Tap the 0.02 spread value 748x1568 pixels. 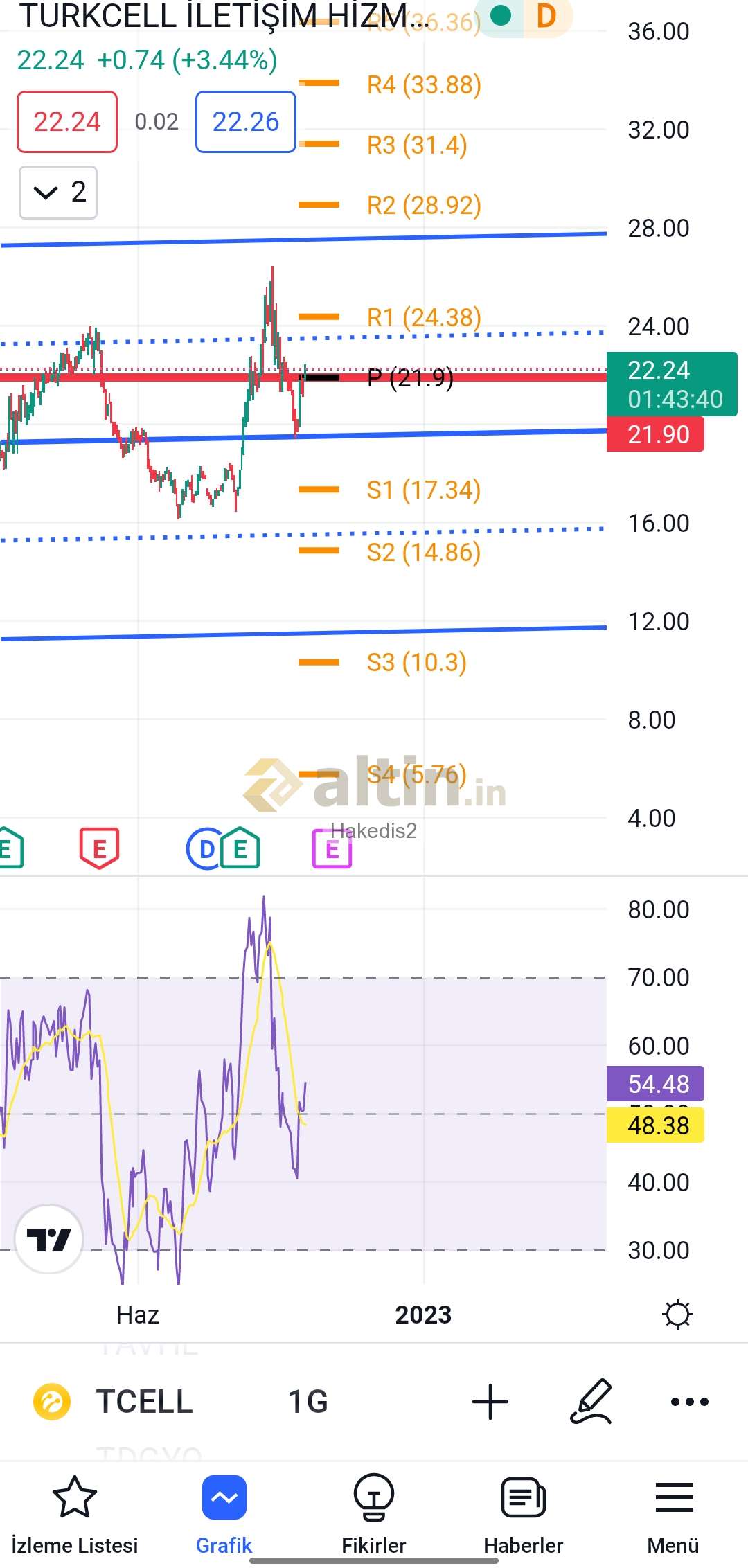click(x=157, y=122)
